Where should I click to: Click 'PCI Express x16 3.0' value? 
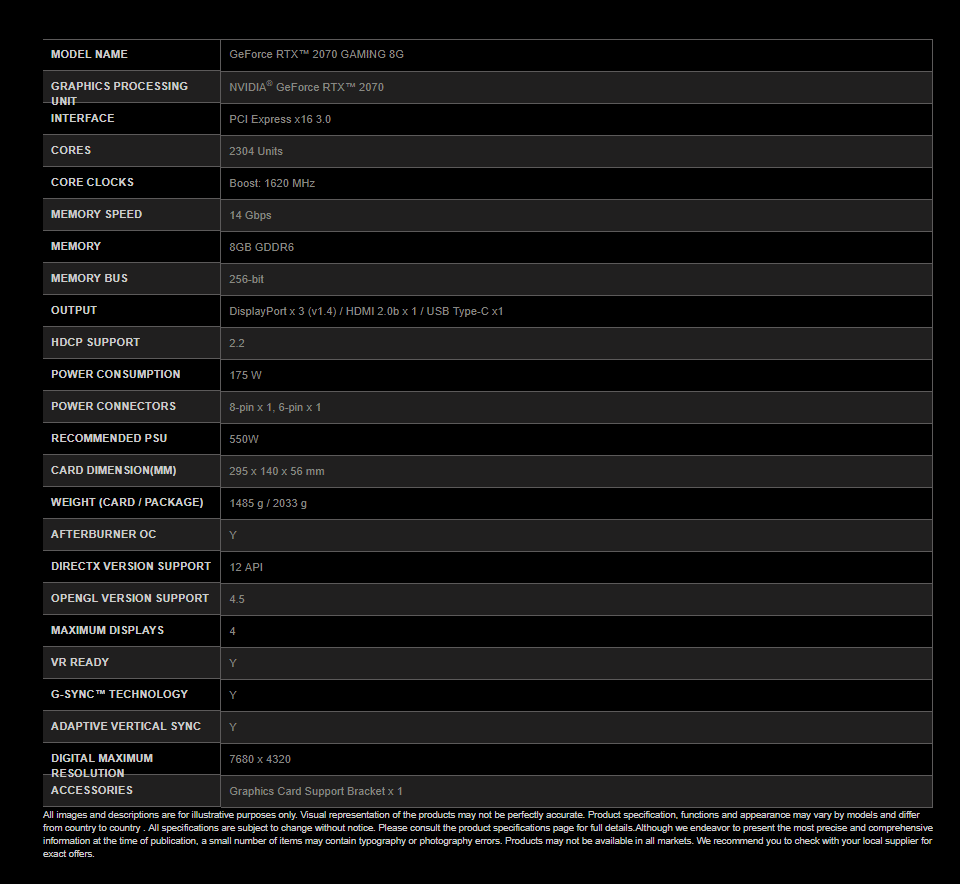[x=280, y=119]
